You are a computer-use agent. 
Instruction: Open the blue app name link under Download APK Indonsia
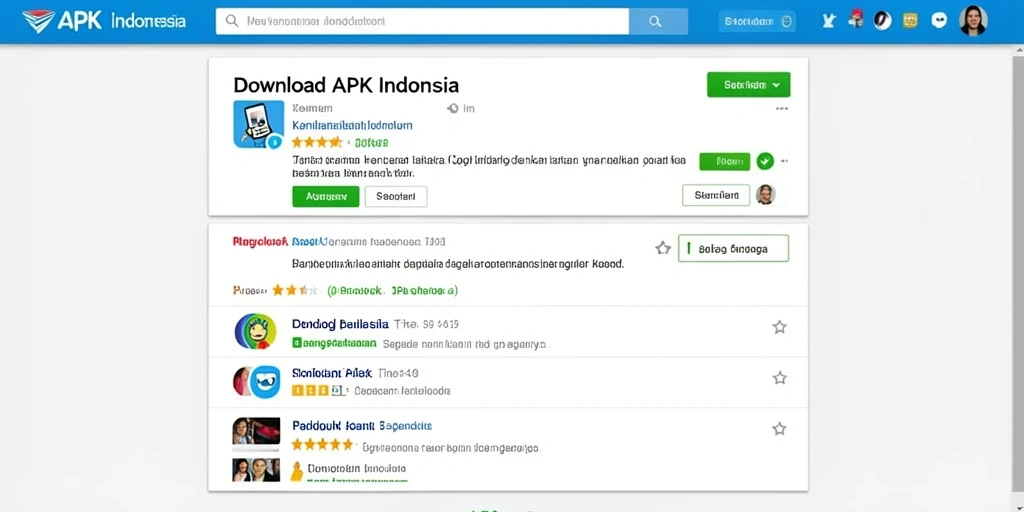[352, 125]
